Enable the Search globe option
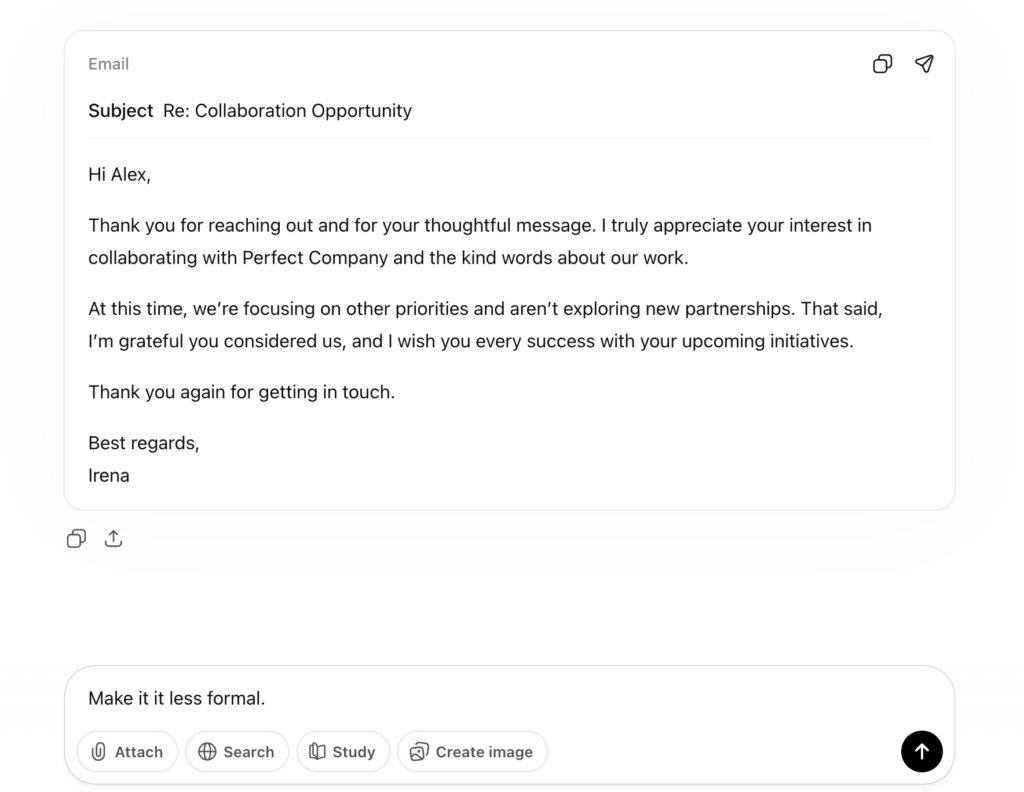The width and height of the screenshot is (1024, 792). click(x=237, y=752)
